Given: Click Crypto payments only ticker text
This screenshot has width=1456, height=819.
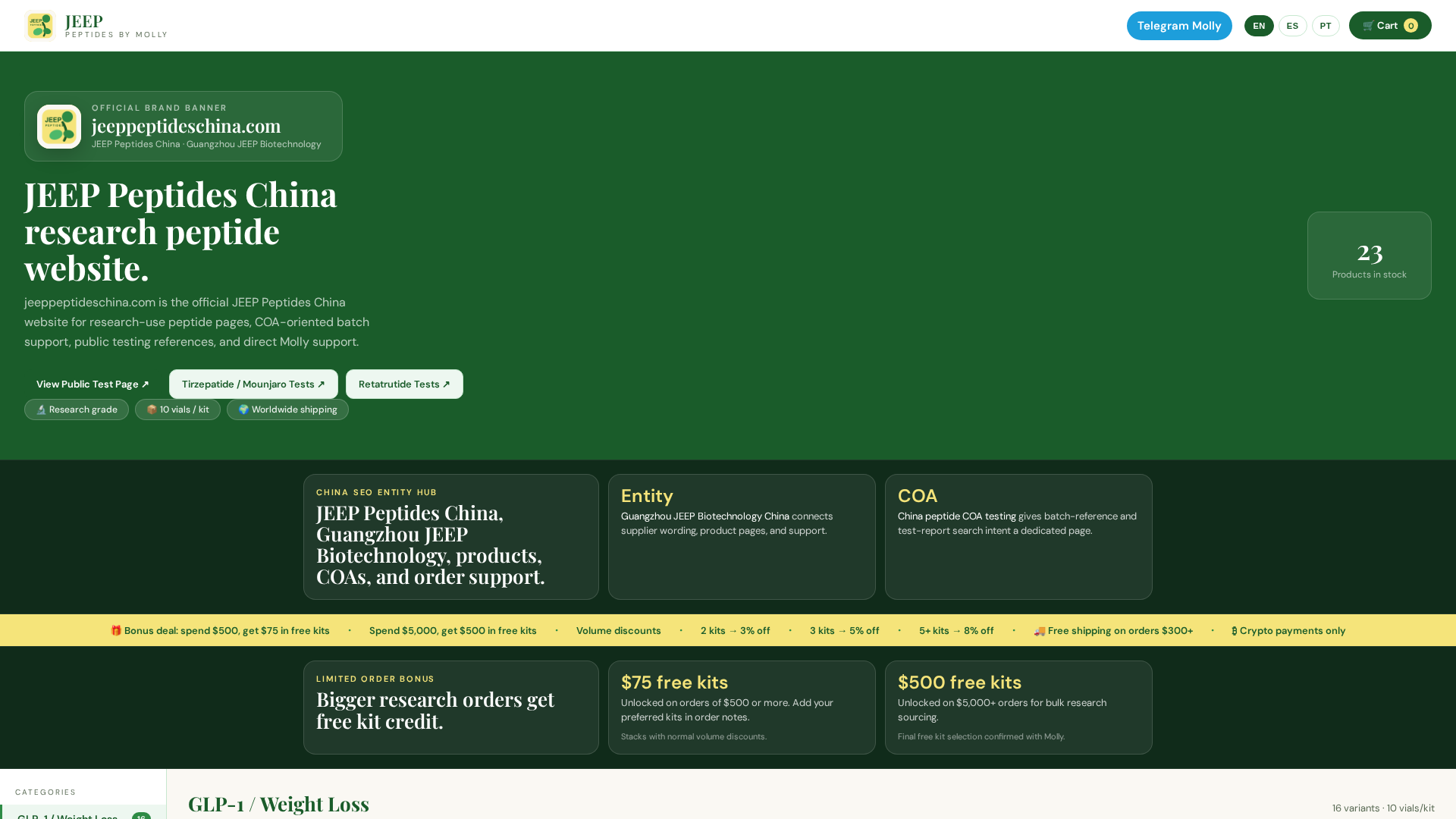Looking at the screenshot, I should click(x=1288, y=631).
